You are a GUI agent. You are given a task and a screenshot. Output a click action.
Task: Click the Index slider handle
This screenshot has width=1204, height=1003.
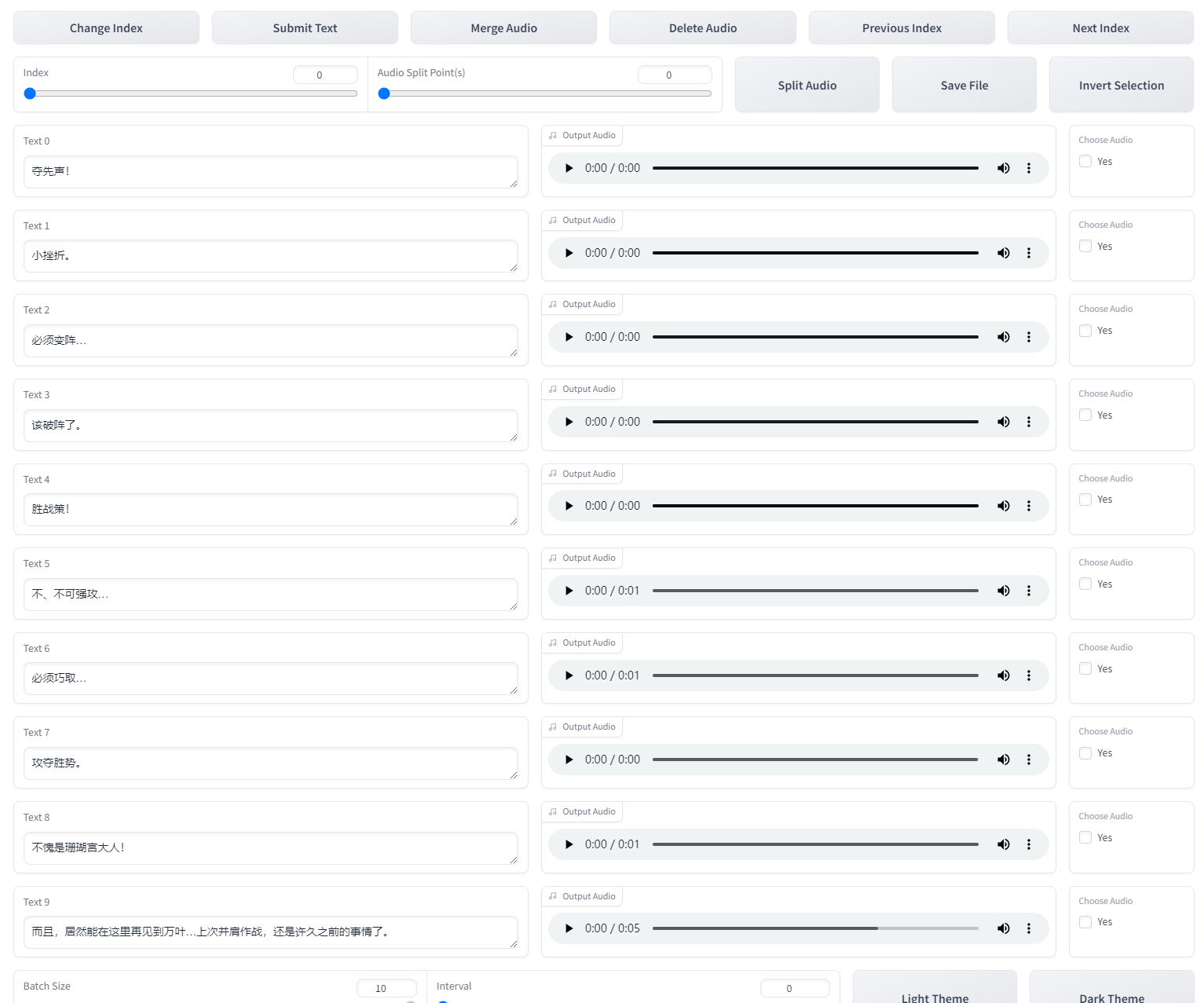click(30, 93)
